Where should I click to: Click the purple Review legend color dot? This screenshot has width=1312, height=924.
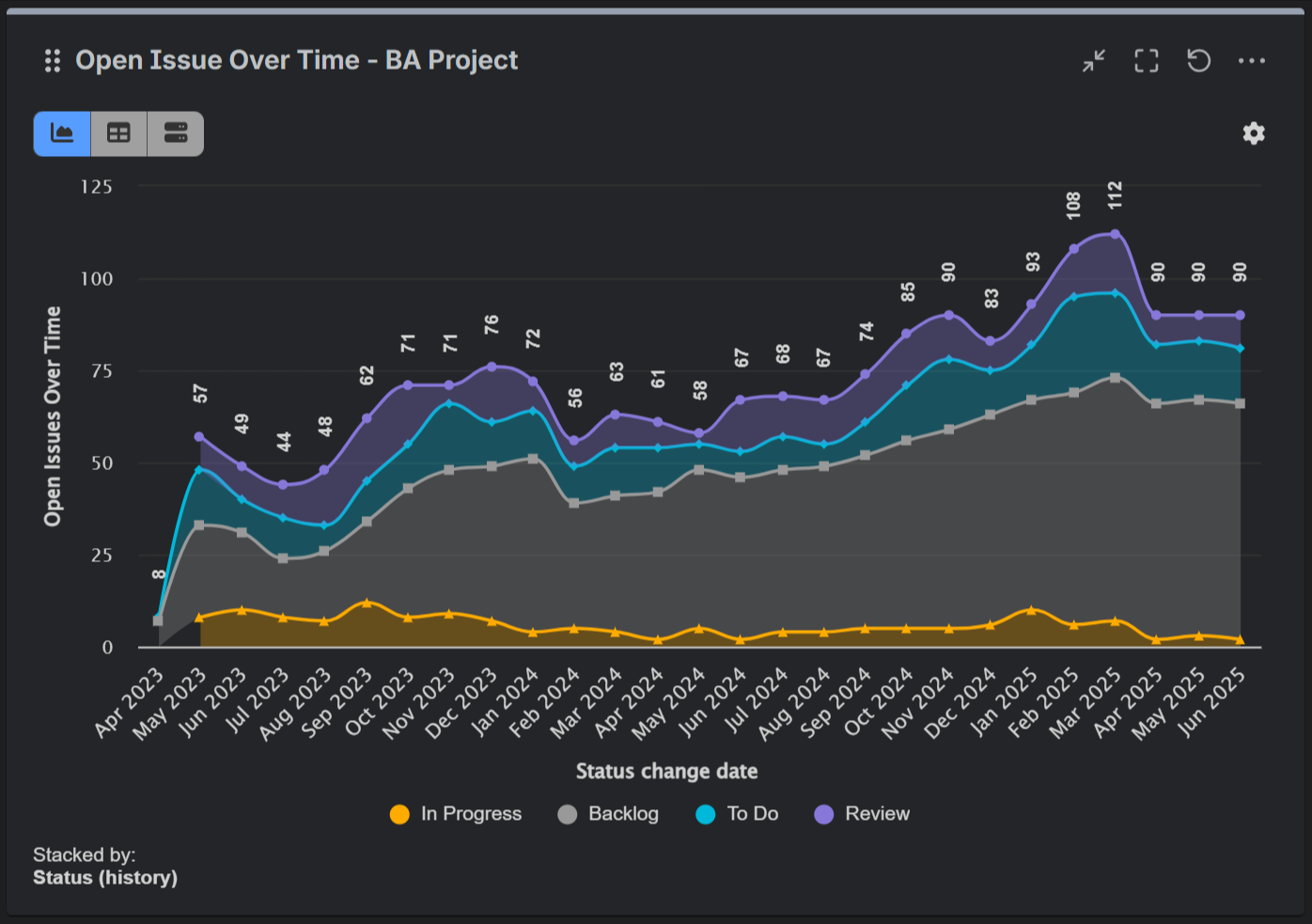click(x=821, y=814)
